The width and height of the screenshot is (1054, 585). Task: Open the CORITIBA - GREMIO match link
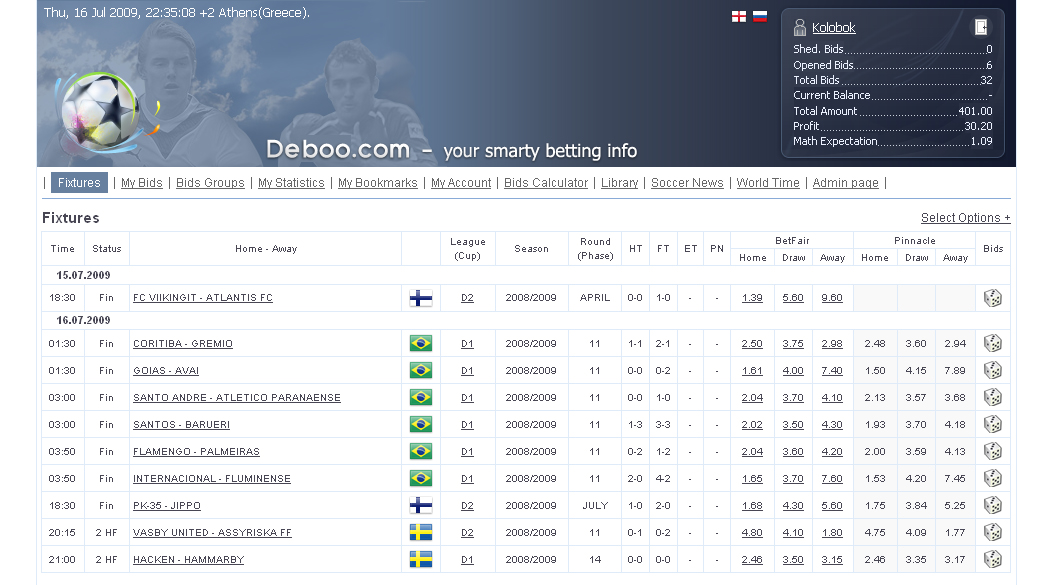[183, 344]
